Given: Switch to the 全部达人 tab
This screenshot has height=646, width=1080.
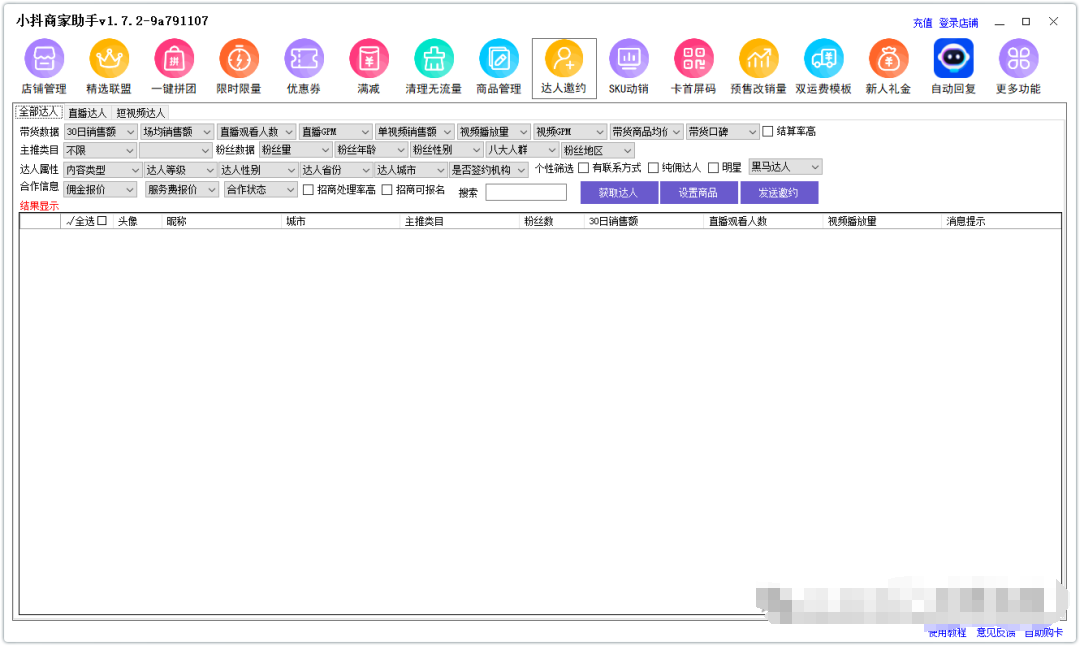Looking at the screenshot, I should tap(39, 112).
